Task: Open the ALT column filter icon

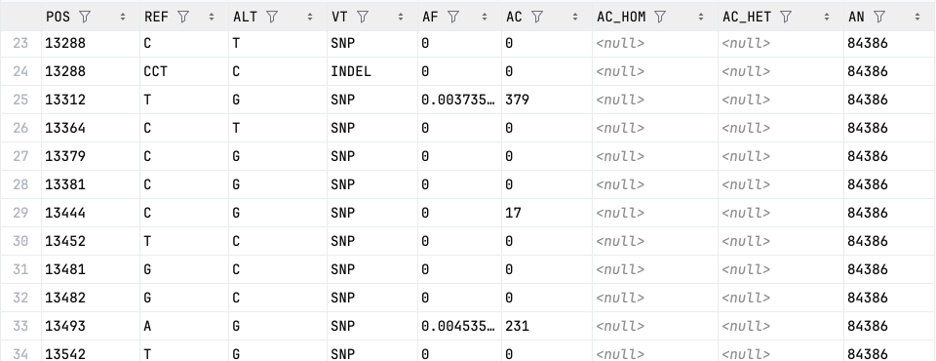Action: click(272, 17)
